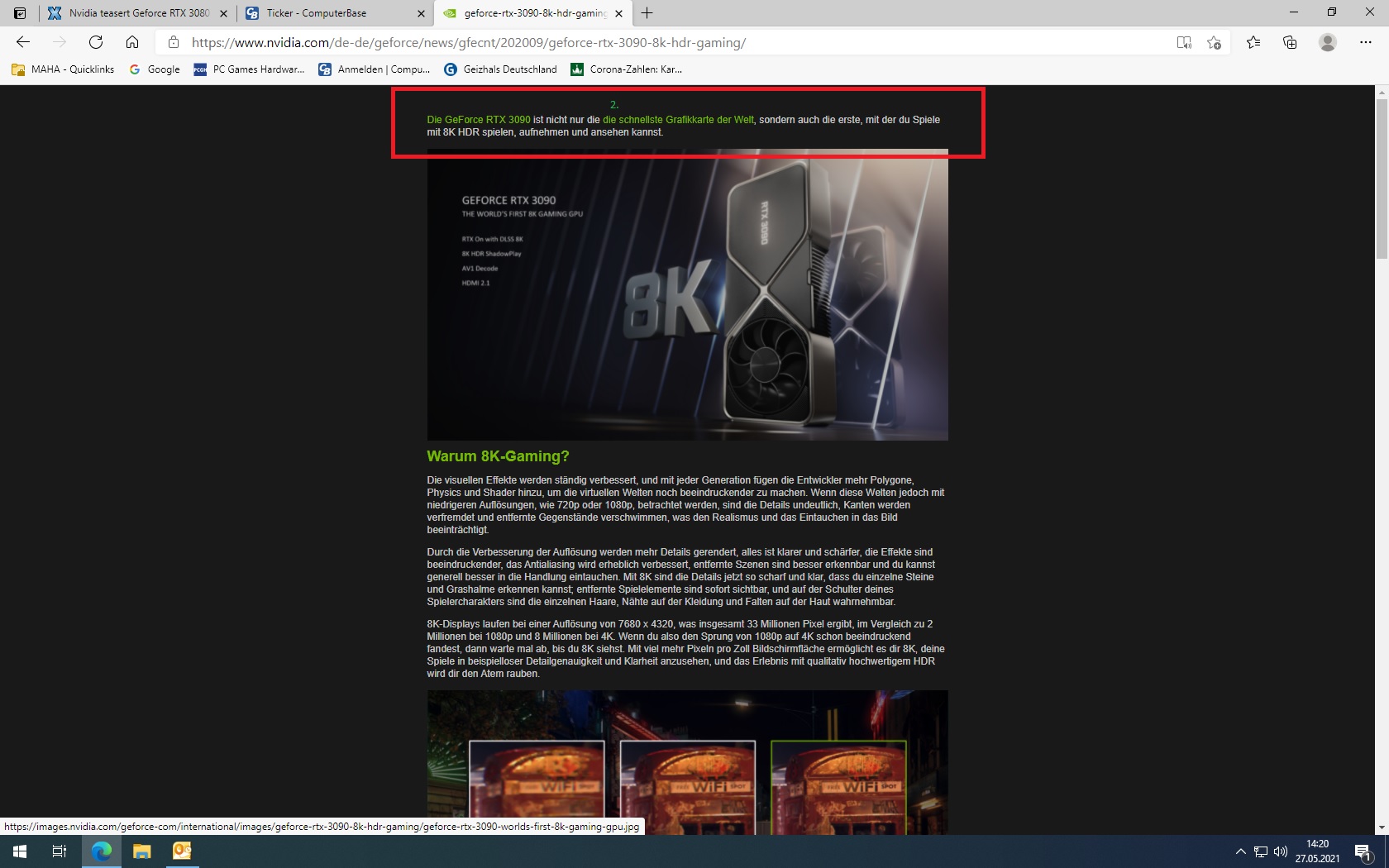Open MAHA - Quicklinks bookmark folder
The width and height of the screenshot is (1389, 868).
tap(63, 69)
